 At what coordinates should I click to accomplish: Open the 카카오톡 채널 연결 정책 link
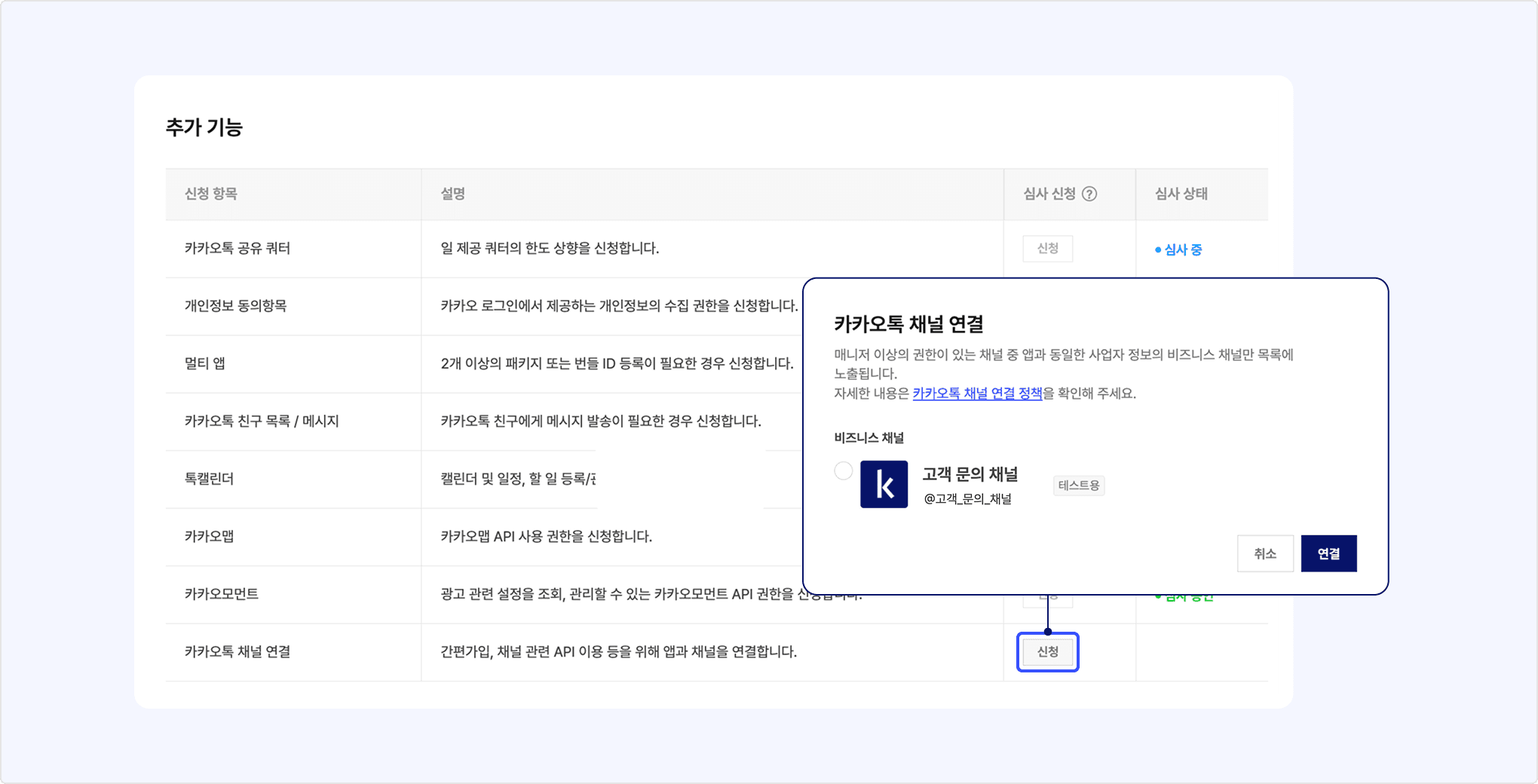pyautogui.click(x=977, y=394)
